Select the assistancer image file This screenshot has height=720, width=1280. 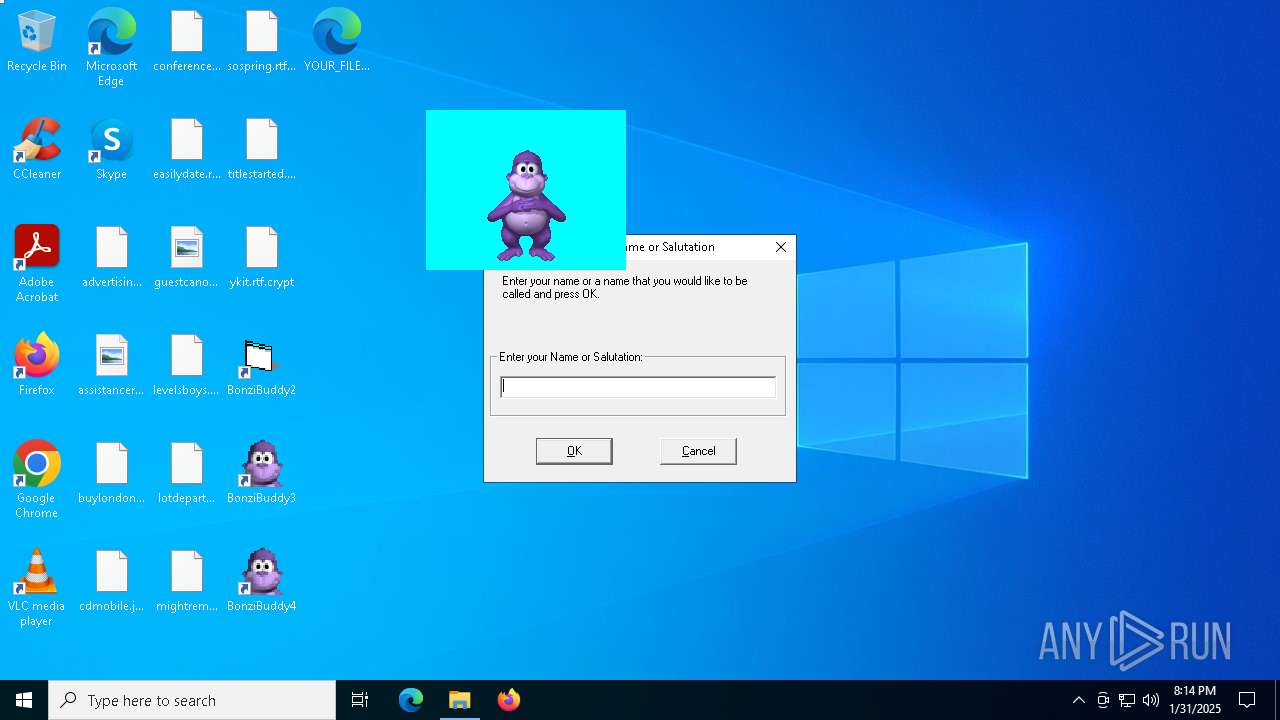pyautogui.click(x=112, y=366)
